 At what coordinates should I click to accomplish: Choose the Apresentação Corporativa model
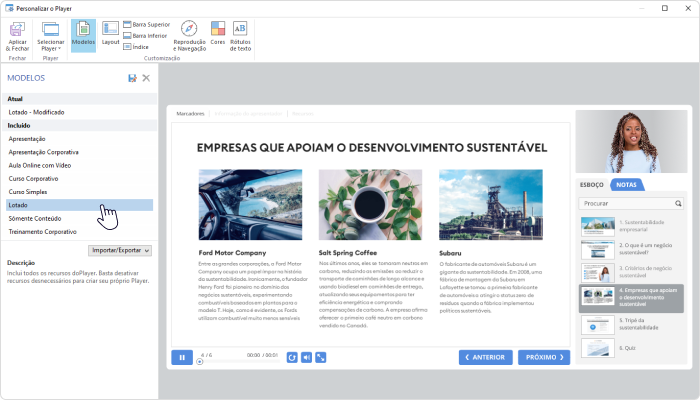pyautogui.click(x=79, y=152)
